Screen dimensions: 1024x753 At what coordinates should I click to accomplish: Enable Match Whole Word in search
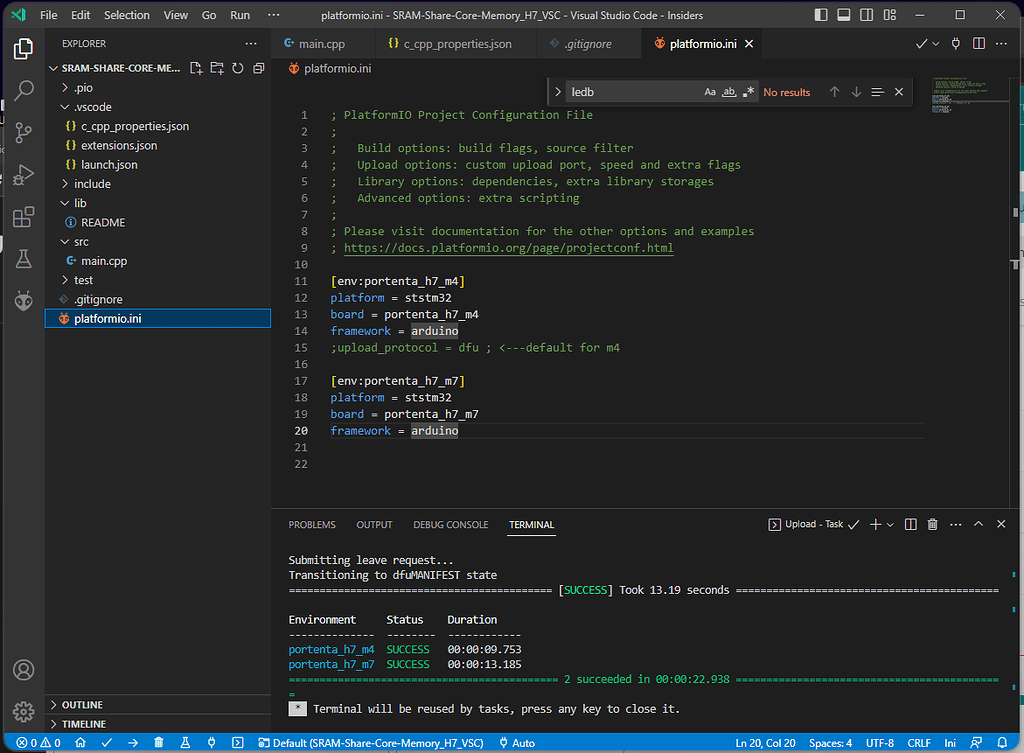coord(729,92)
